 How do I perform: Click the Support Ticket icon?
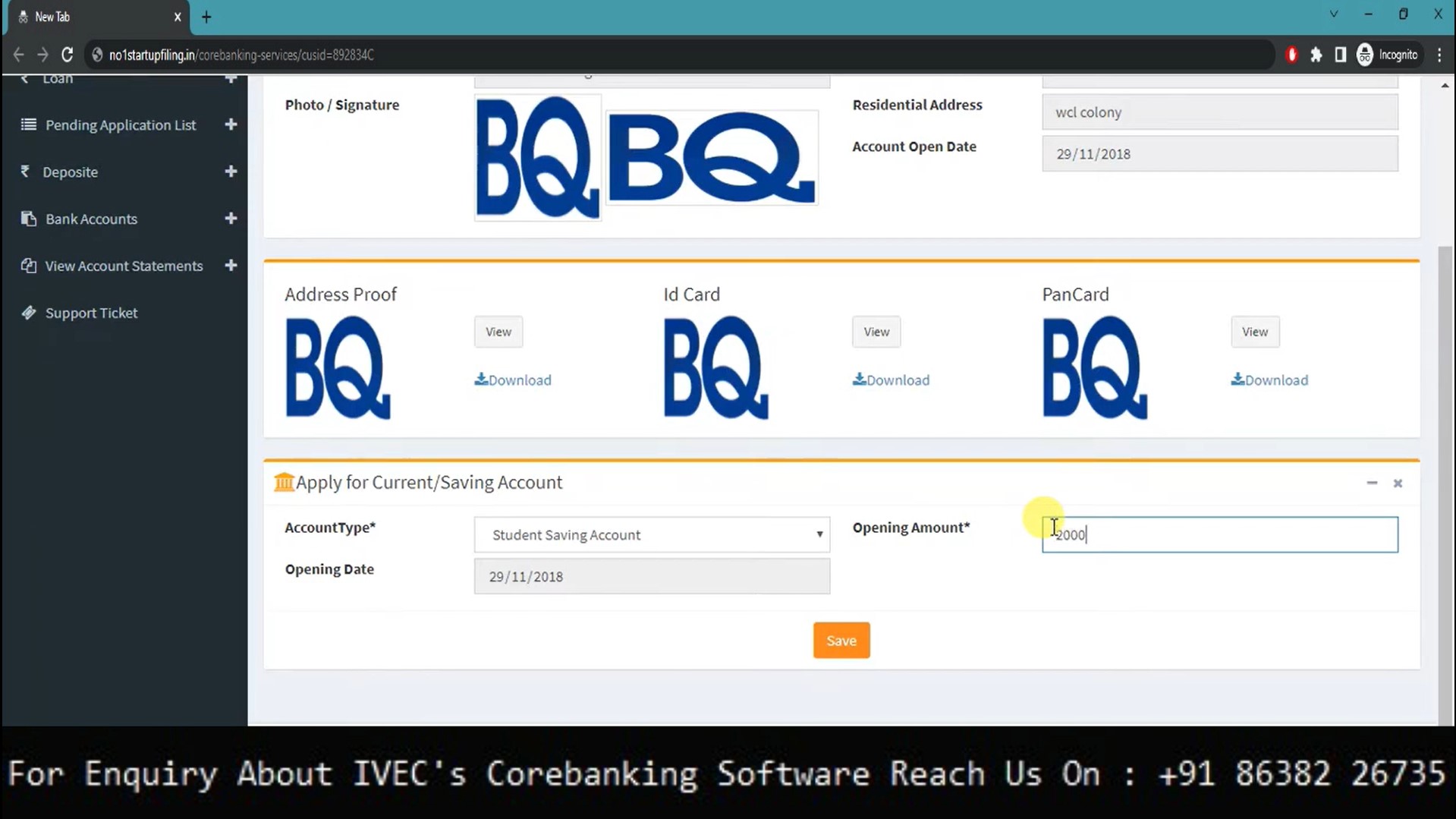29,313
